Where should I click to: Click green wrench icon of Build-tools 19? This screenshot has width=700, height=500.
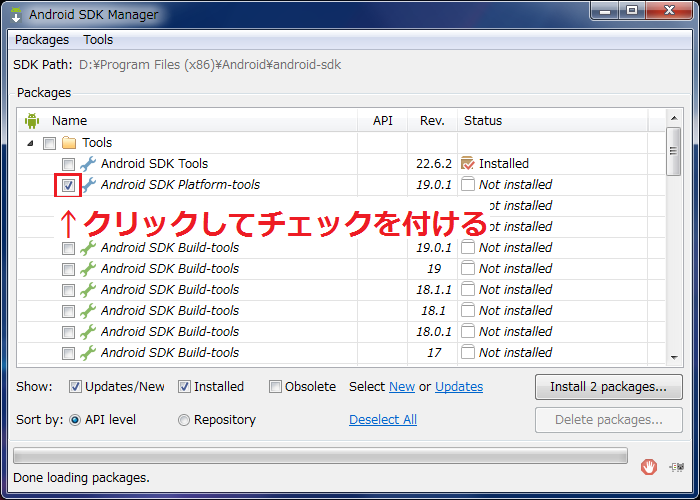click(x=88, y=269)
